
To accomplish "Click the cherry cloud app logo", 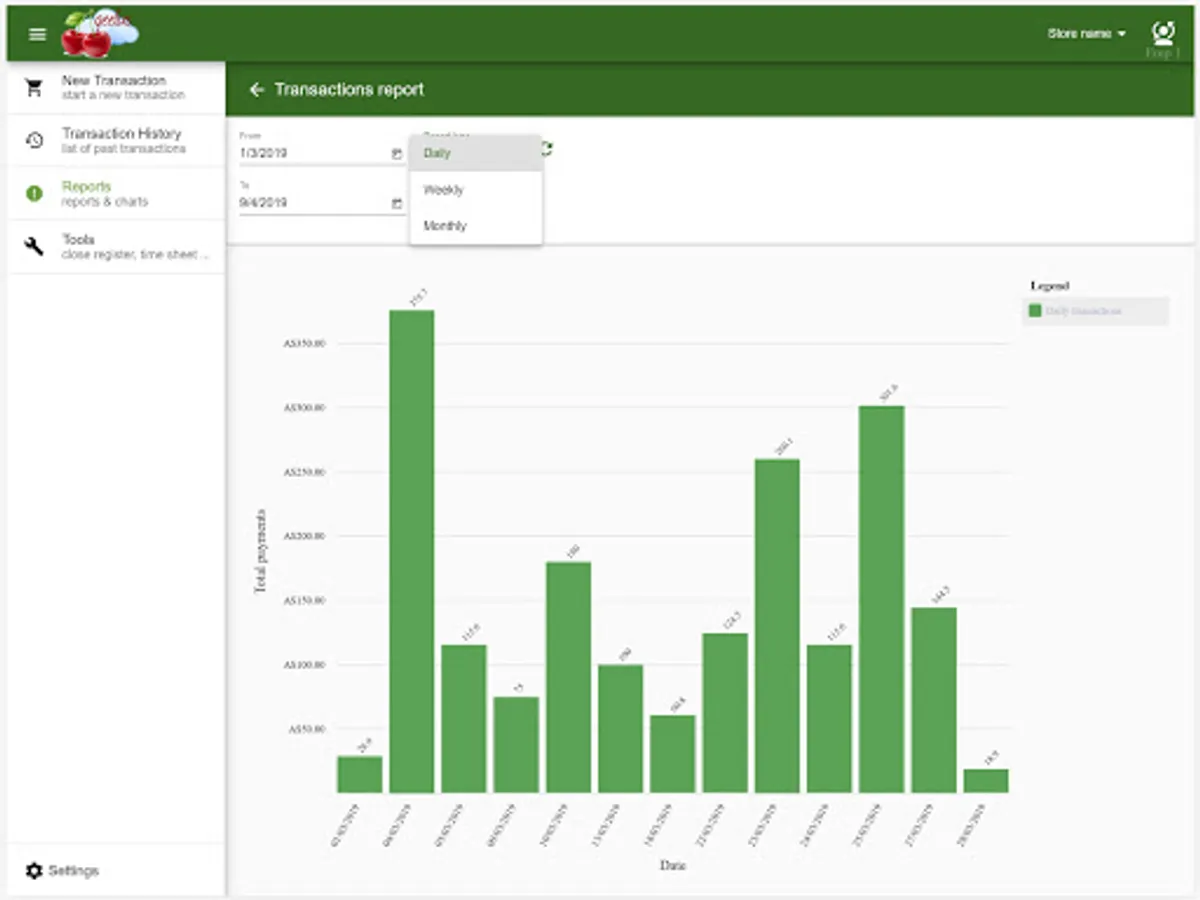I will tap(99, 33).
